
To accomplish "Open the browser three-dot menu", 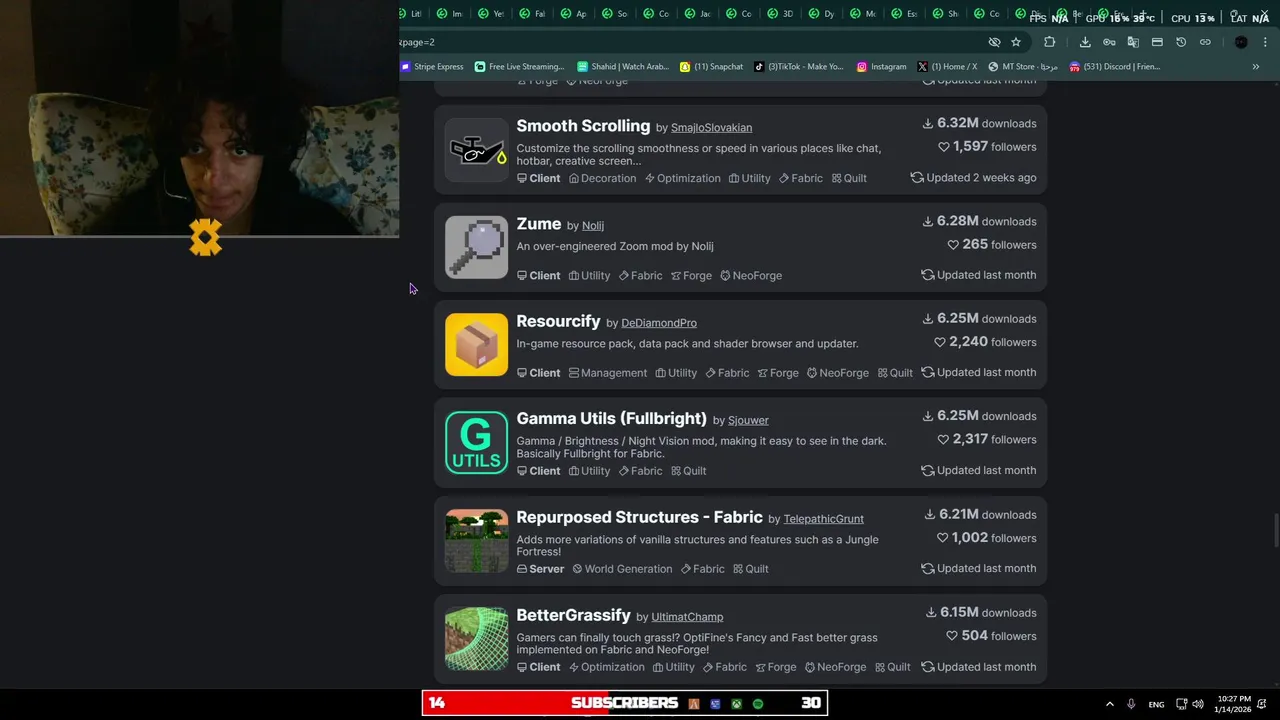I will tap(1266, 42).
